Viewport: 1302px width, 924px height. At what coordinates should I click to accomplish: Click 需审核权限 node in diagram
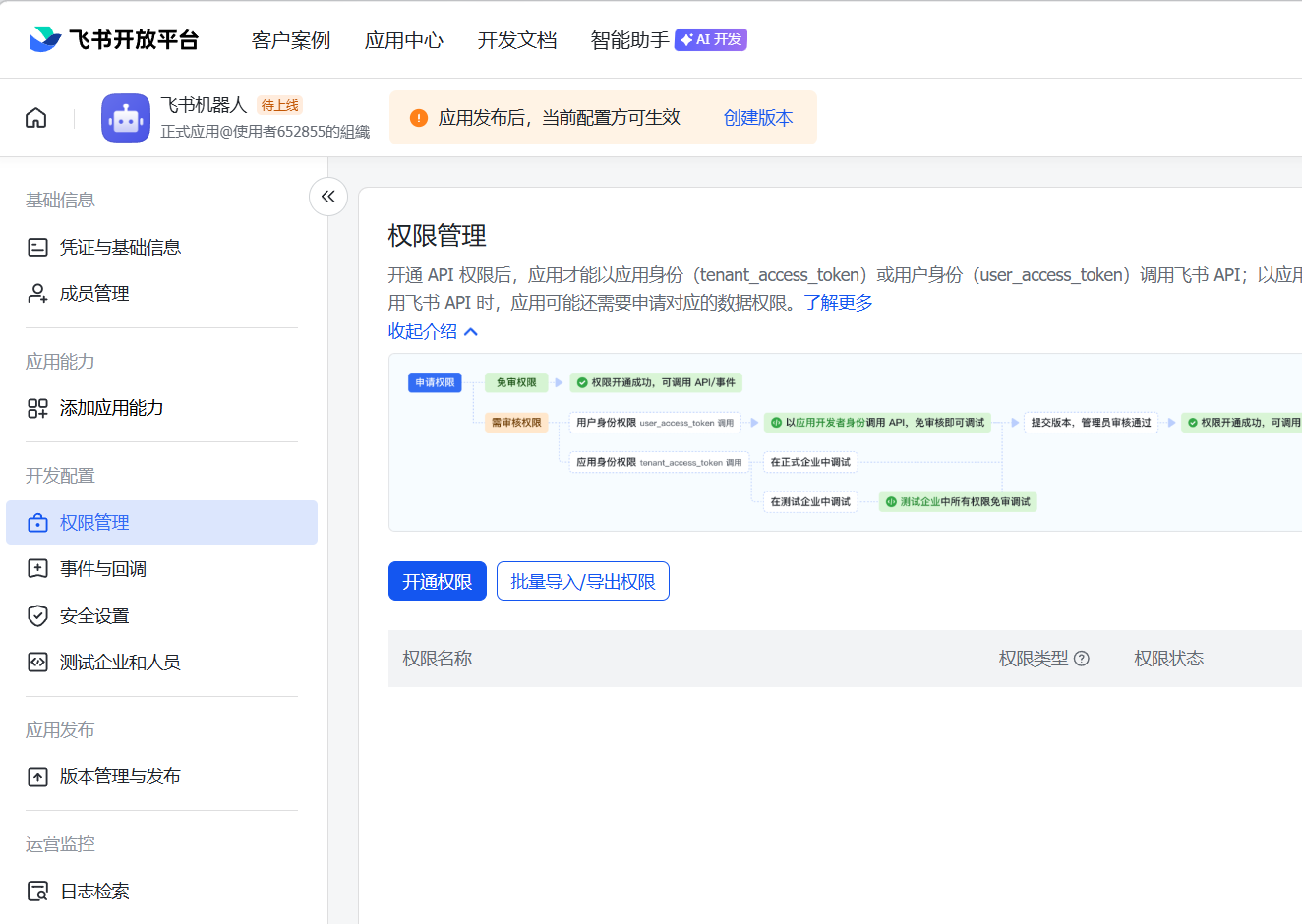click(x=516, y=423)
